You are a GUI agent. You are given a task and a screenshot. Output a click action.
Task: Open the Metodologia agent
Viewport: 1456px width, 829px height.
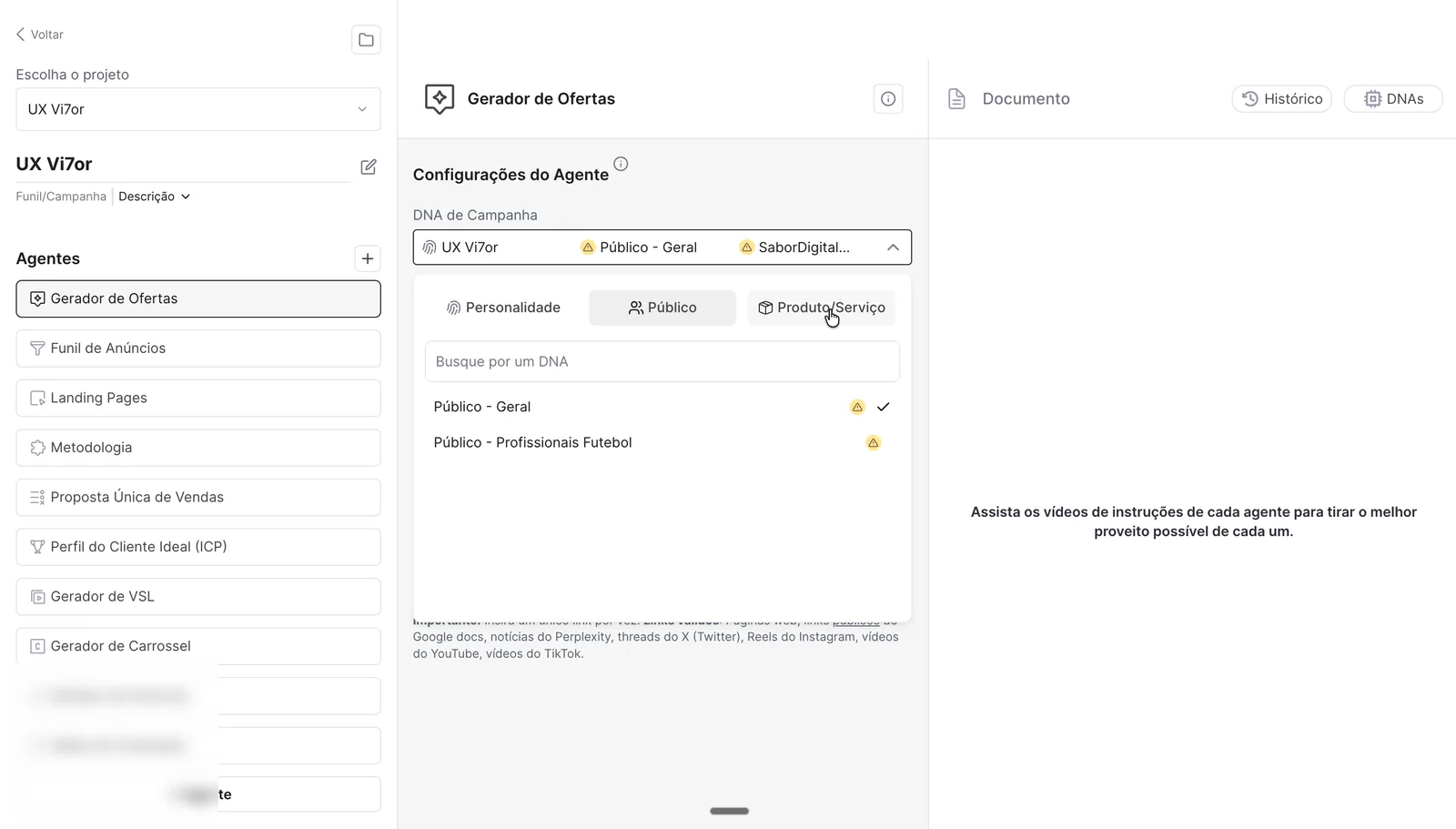[198, 448]
